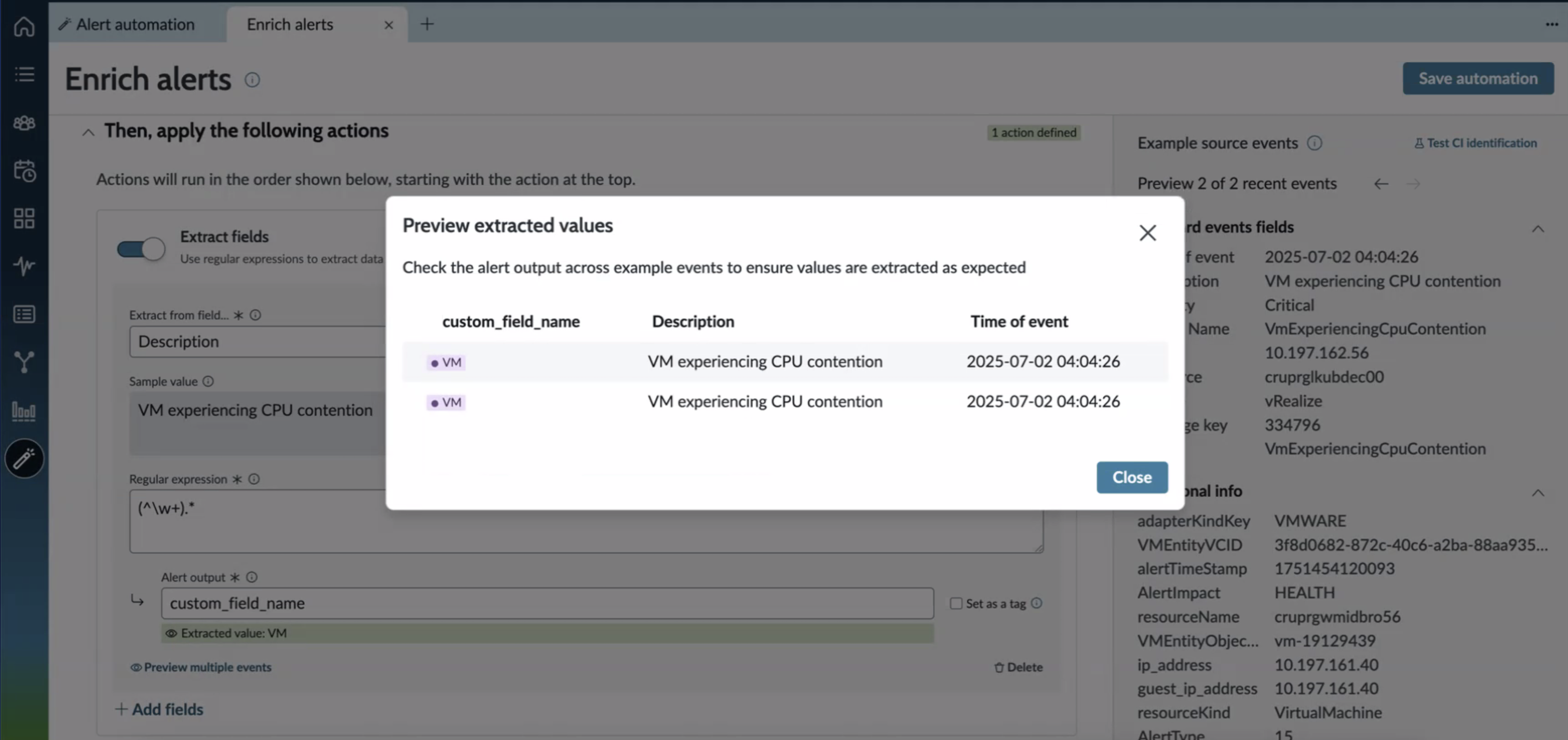
Task: Click the vm-19129439 value
Action: click(1324, 641)
